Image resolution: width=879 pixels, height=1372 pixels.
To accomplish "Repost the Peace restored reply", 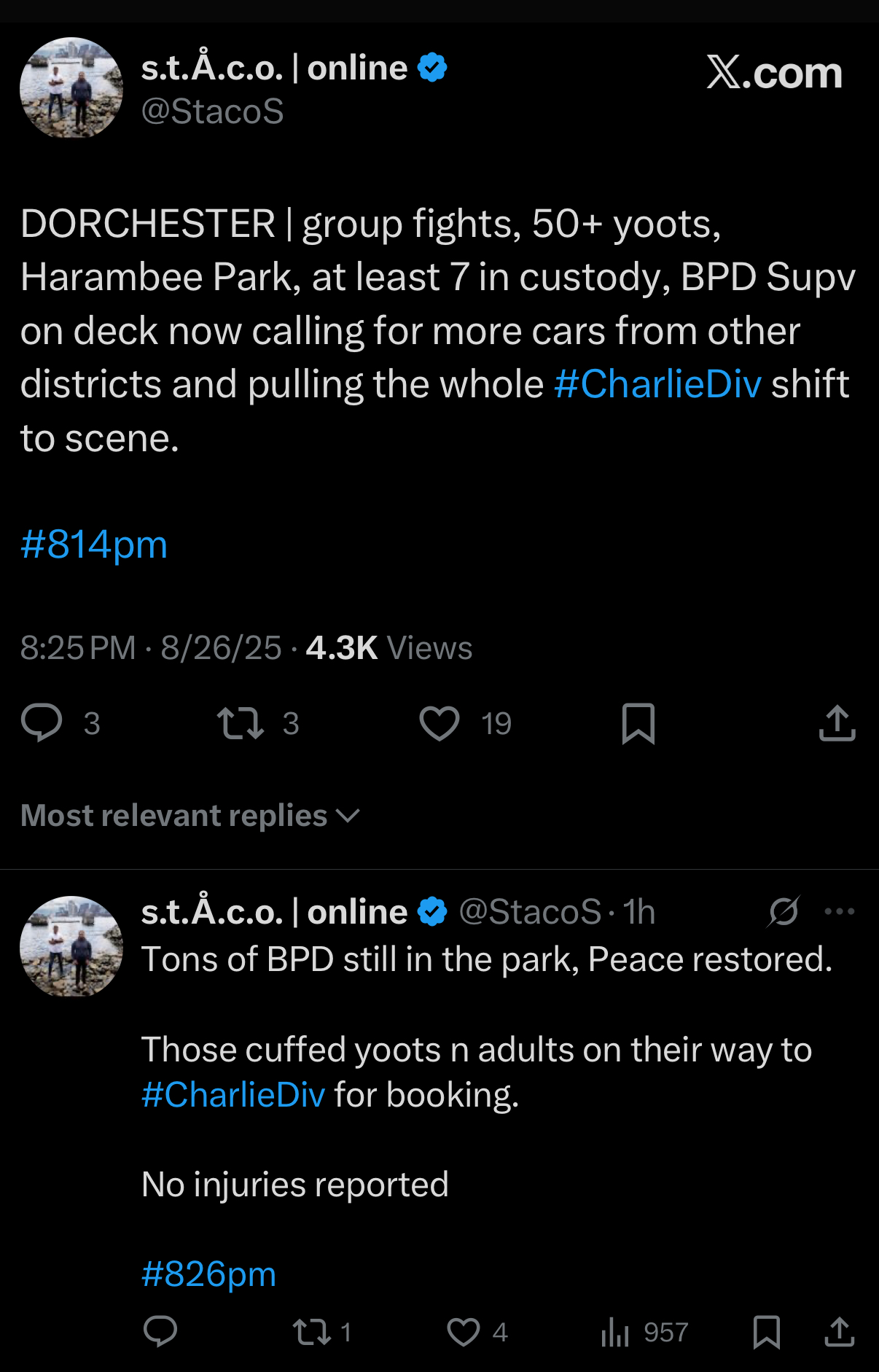I will pyautogui.click(x=312, y=1331).
